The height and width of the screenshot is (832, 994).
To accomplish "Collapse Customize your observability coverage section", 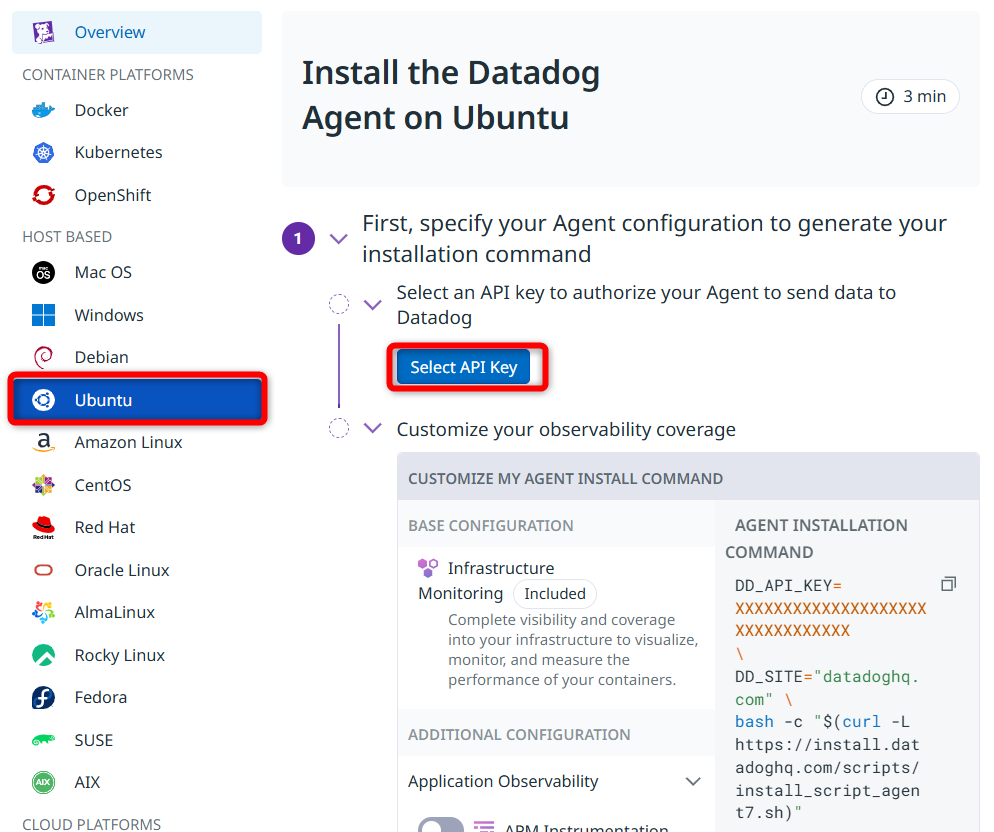I will coord(373,428).
